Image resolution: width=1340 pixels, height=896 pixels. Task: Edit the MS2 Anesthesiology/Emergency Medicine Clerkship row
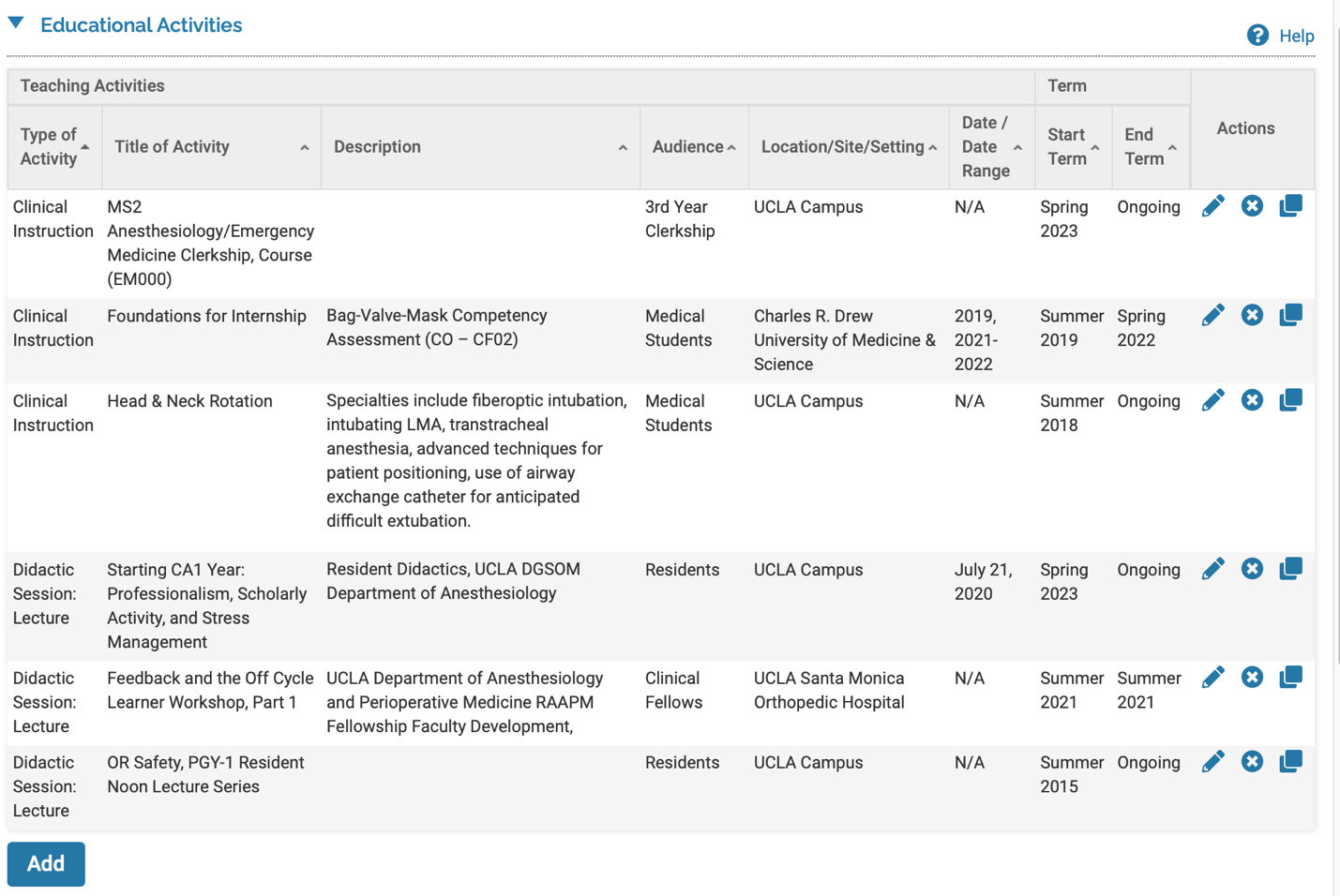[x=1212, y=206]
